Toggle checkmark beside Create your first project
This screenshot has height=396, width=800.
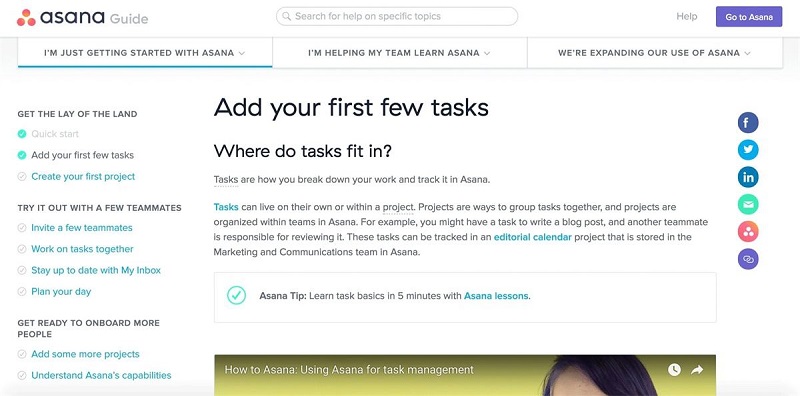[22, 177]
